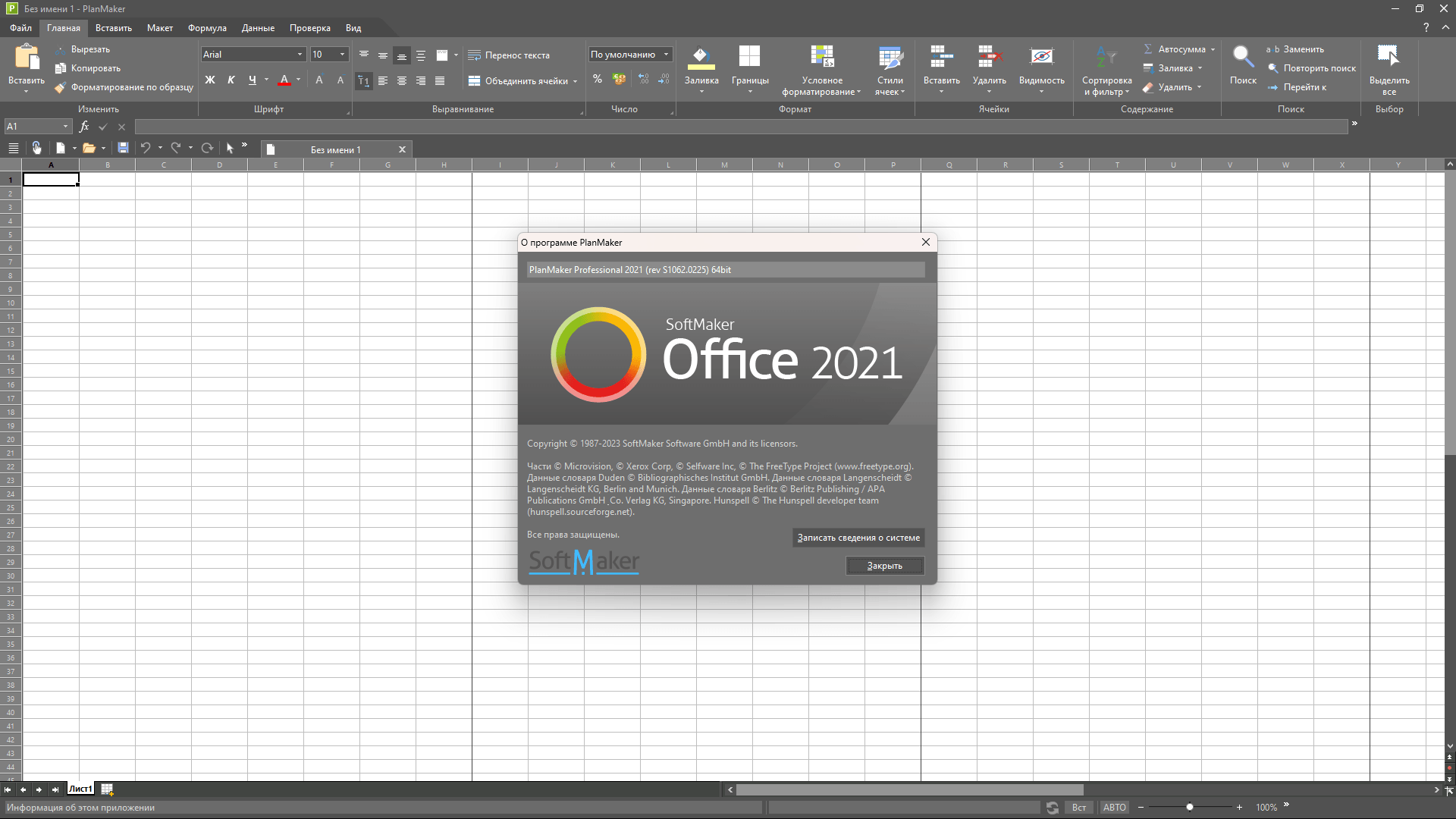
Task: Expand the Merge cells (Объединить ячейки) dropdown arrow
Action: pyautogui.click(x=575, y=81)
